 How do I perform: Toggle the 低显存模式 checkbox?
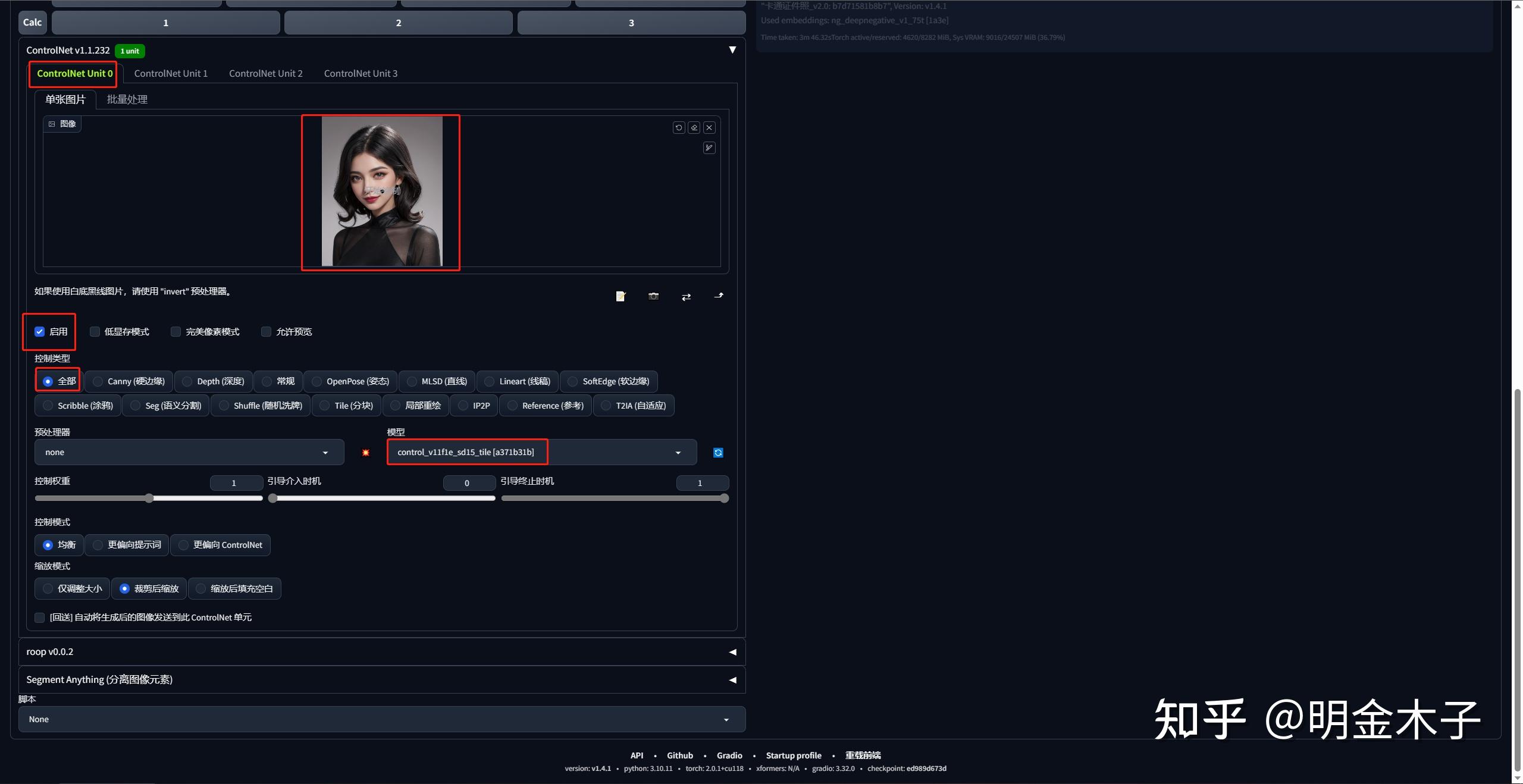95,332
